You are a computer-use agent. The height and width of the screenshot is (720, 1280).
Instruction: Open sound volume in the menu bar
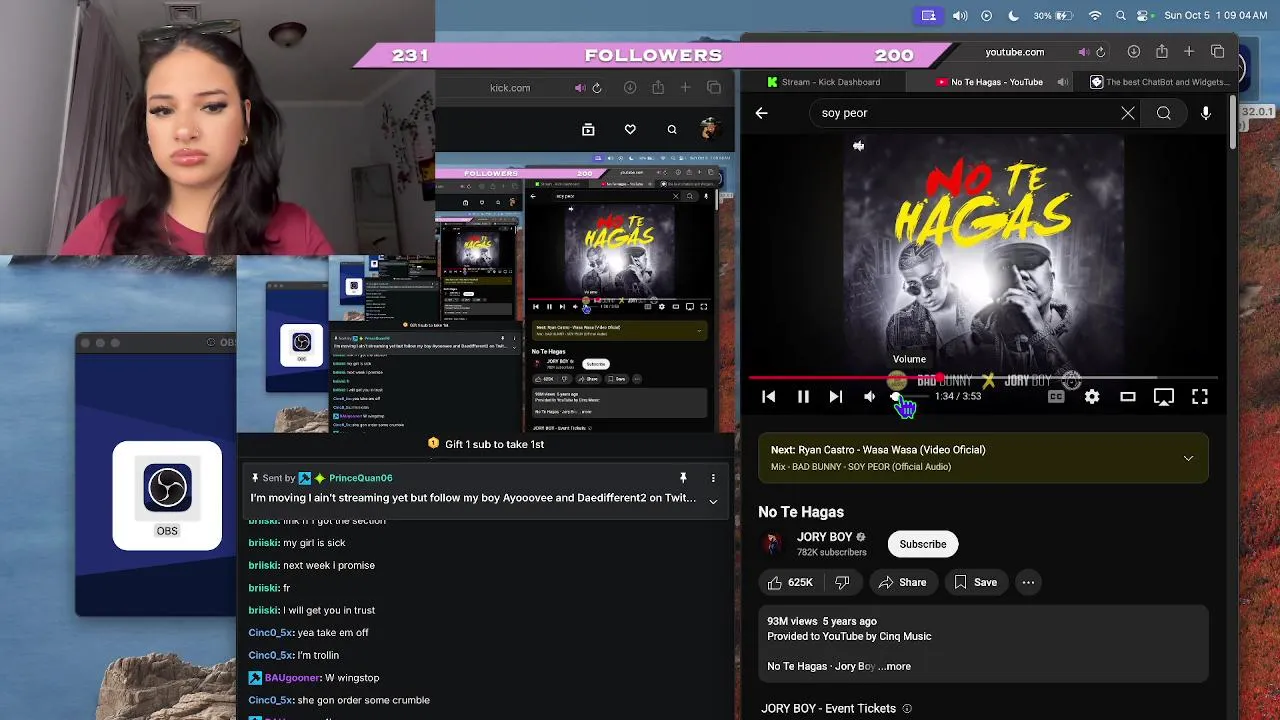[x=960, y=16]
